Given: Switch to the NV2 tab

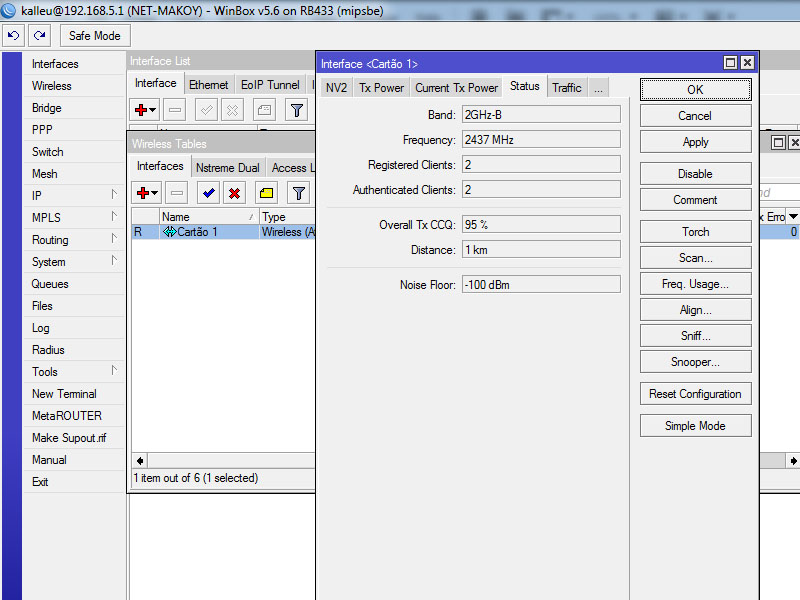Looking at the screenshot, I should coord(336,88).
